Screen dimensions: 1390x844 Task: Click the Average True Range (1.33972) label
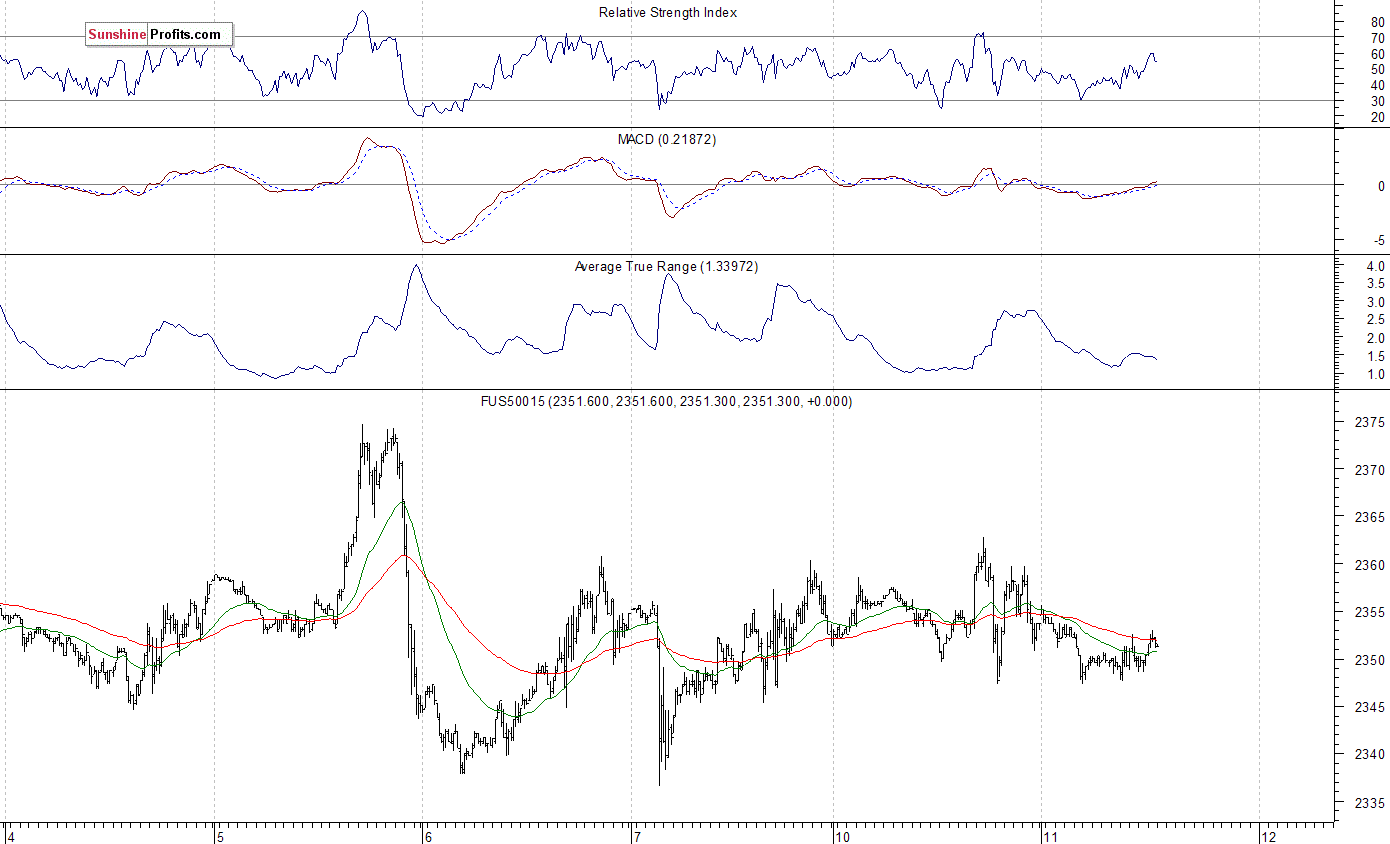[x=667, y=267]
